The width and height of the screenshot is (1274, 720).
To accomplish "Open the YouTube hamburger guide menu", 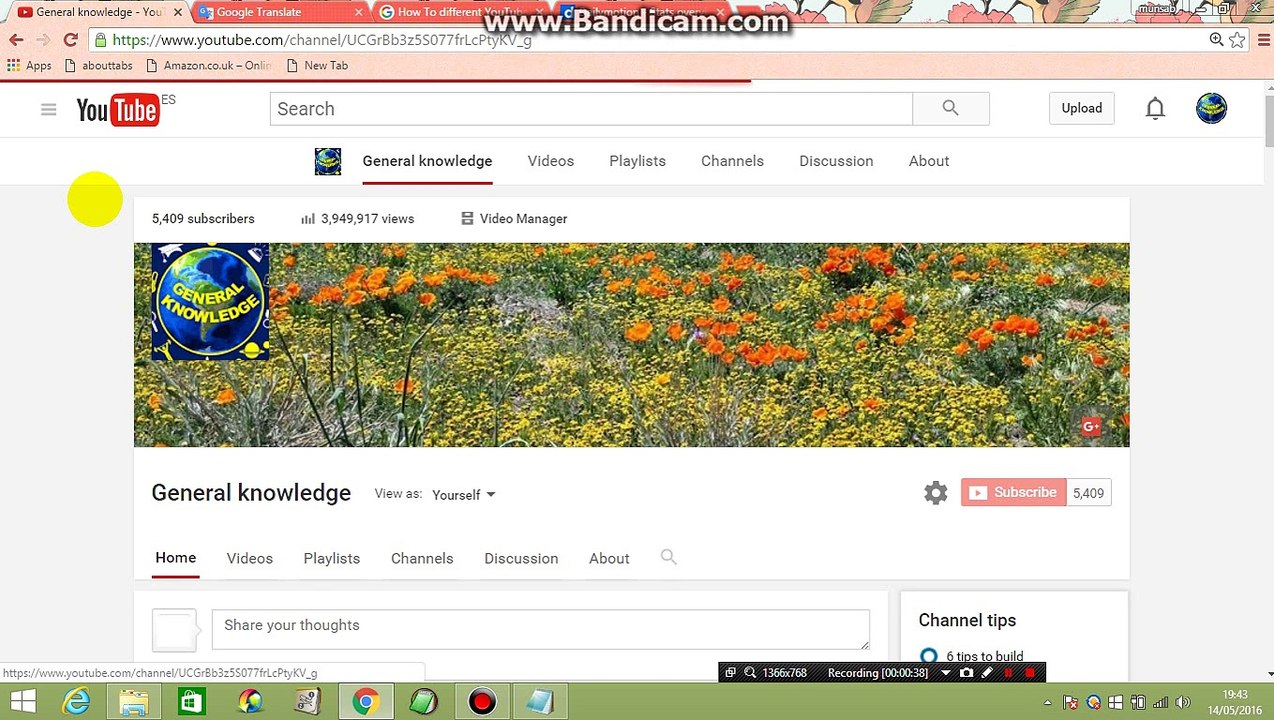I will pyautogui.click(x=48, y=109).
